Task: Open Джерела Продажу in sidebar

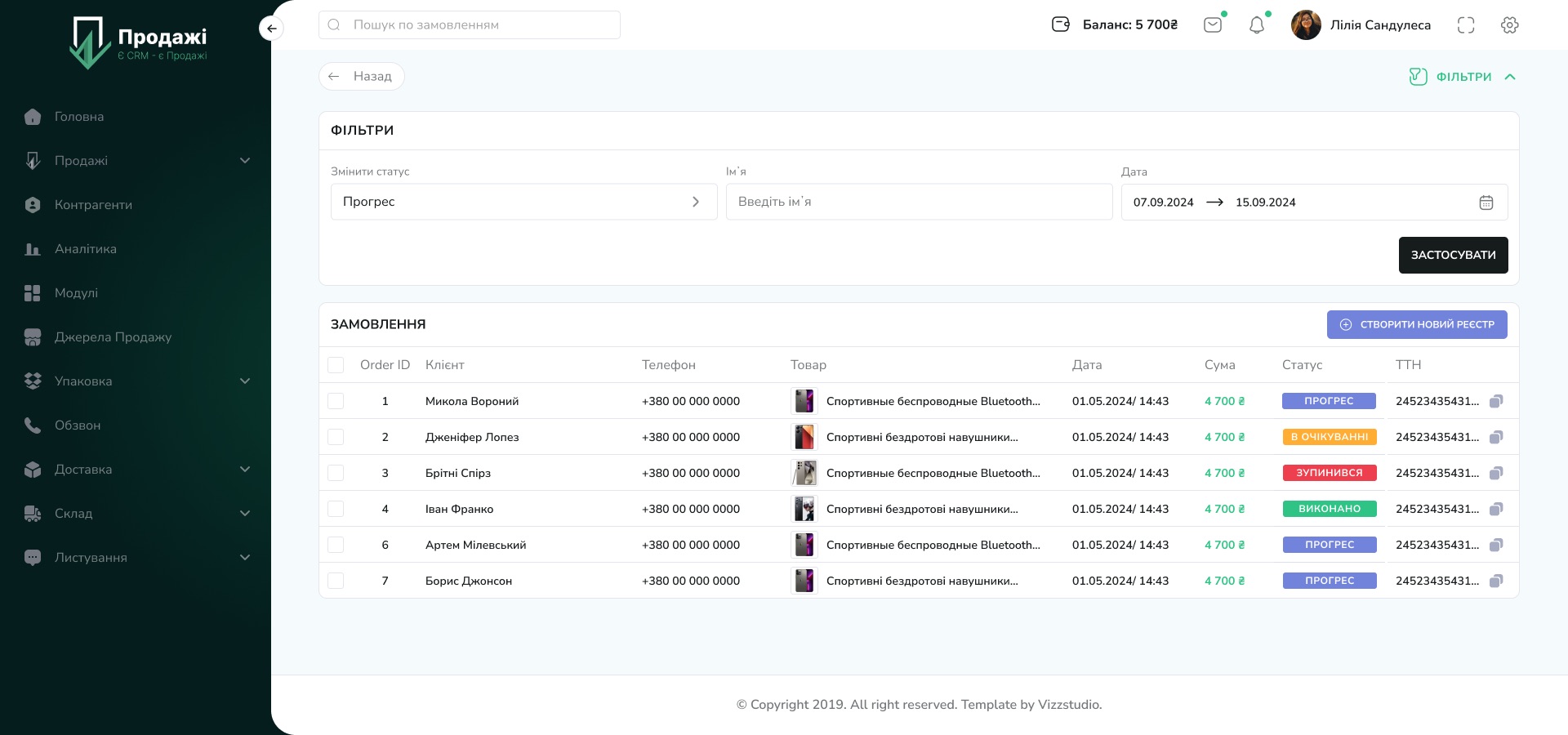Action: click(x=113, y=337)
